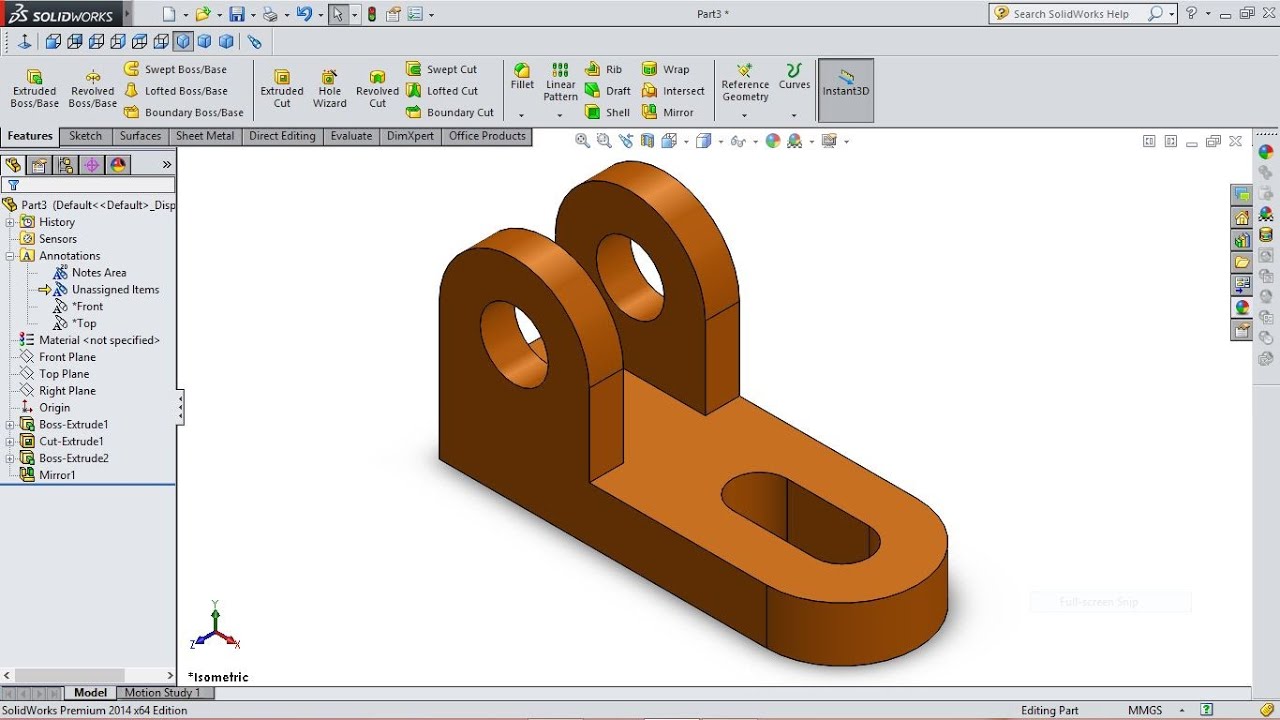Open the Reference Geometry tool
This screenshot has width=1280, height=720.
pyautogui.click(x=745, y=83)
